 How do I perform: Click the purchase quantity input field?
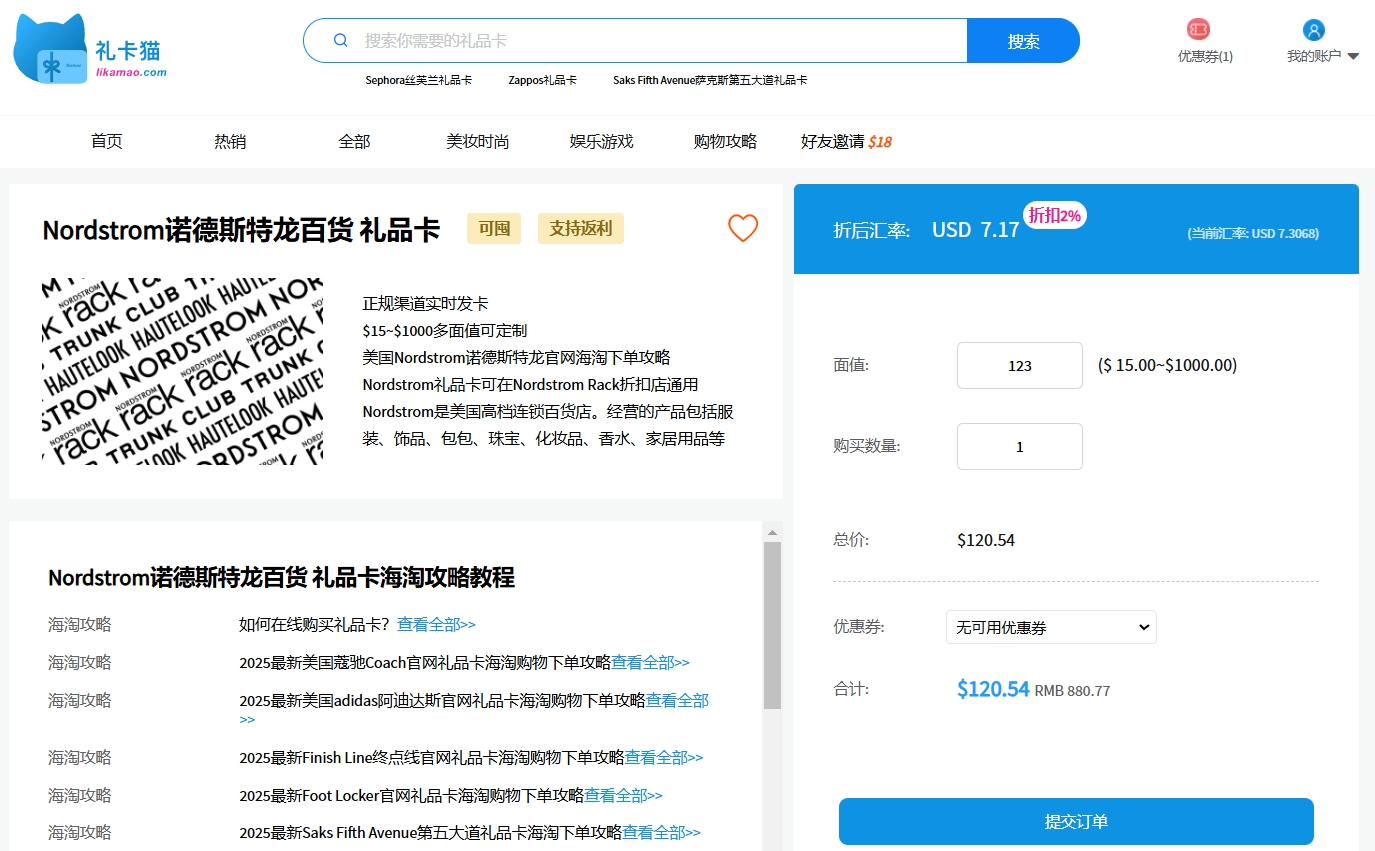(1019, 447)
